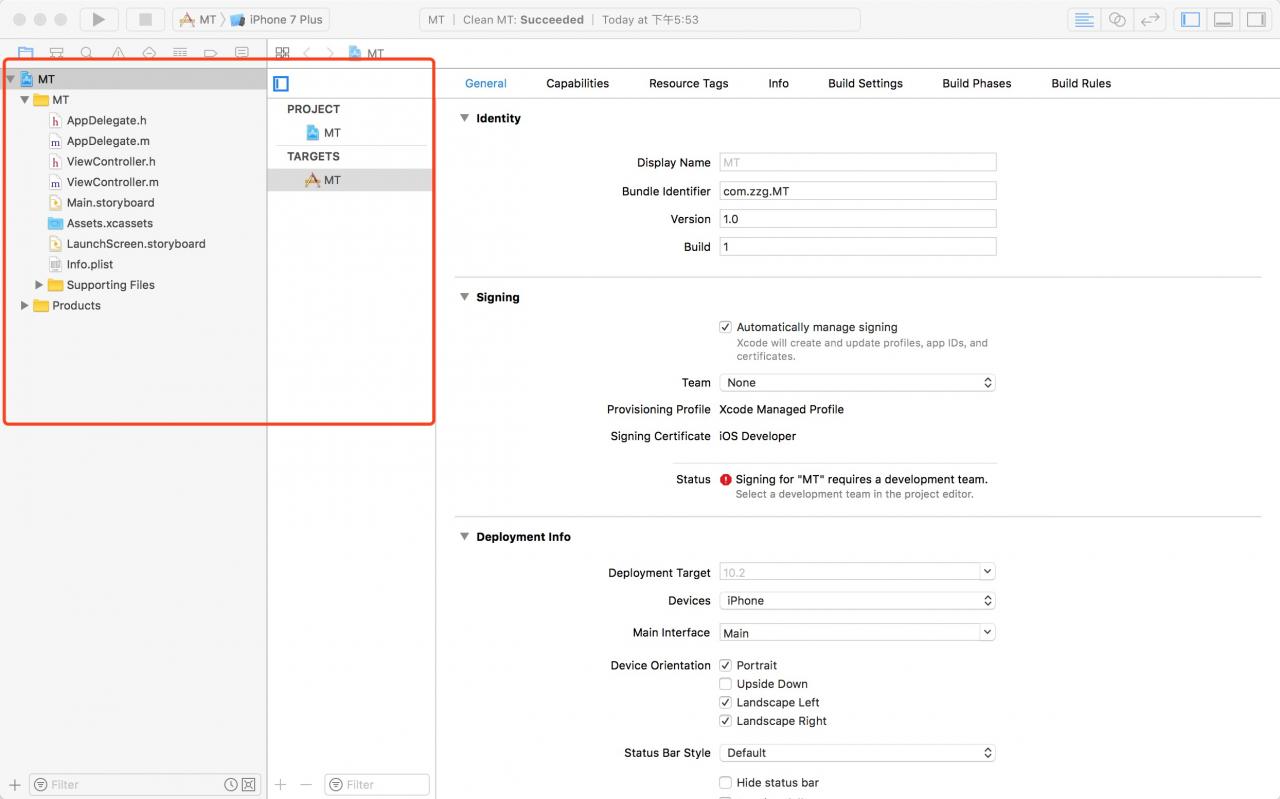Expand the Supporting Files folder

tap(39, 285)
